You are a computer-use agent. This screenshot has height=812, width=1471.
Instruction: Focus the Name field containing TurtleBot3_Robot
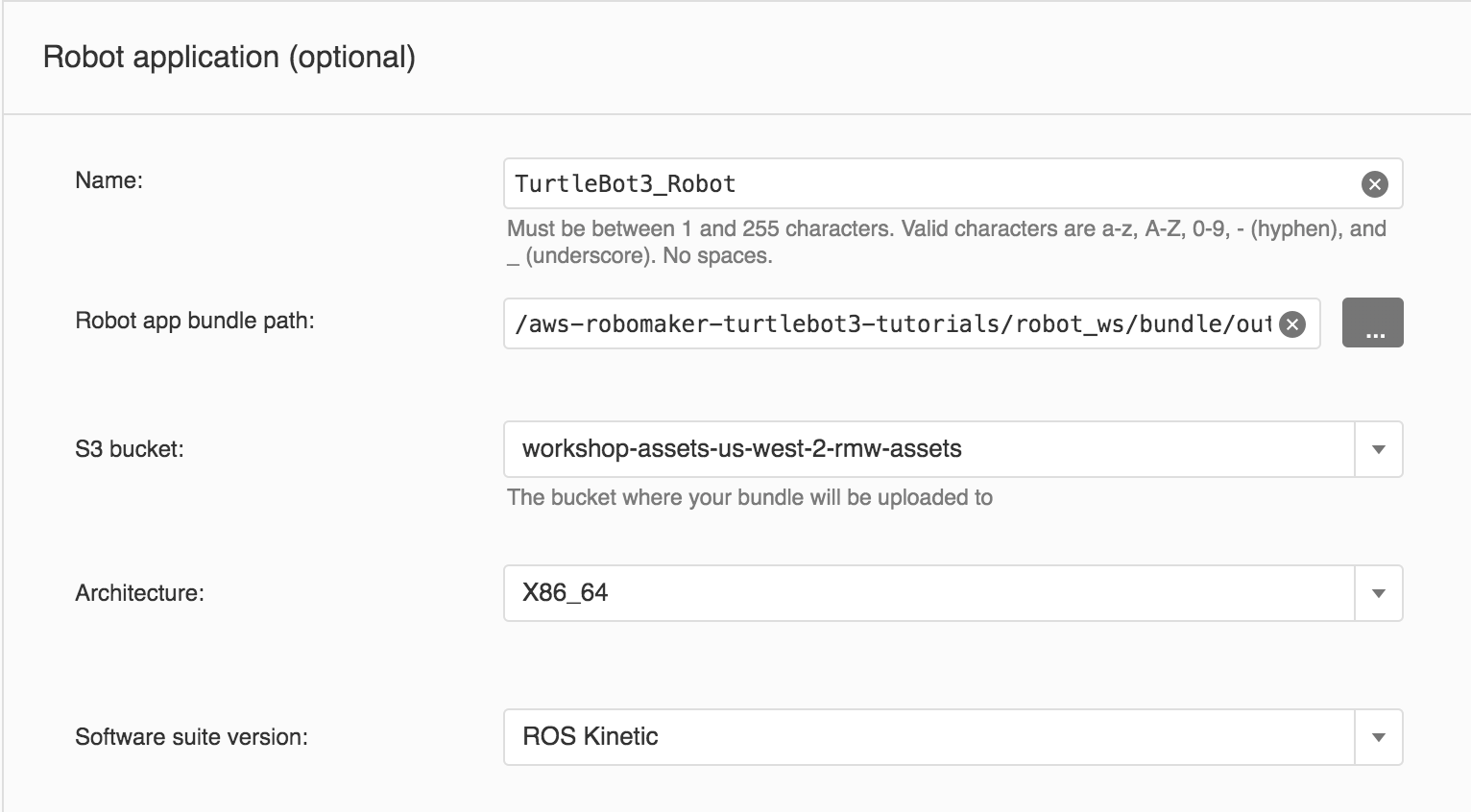point(922,184)
